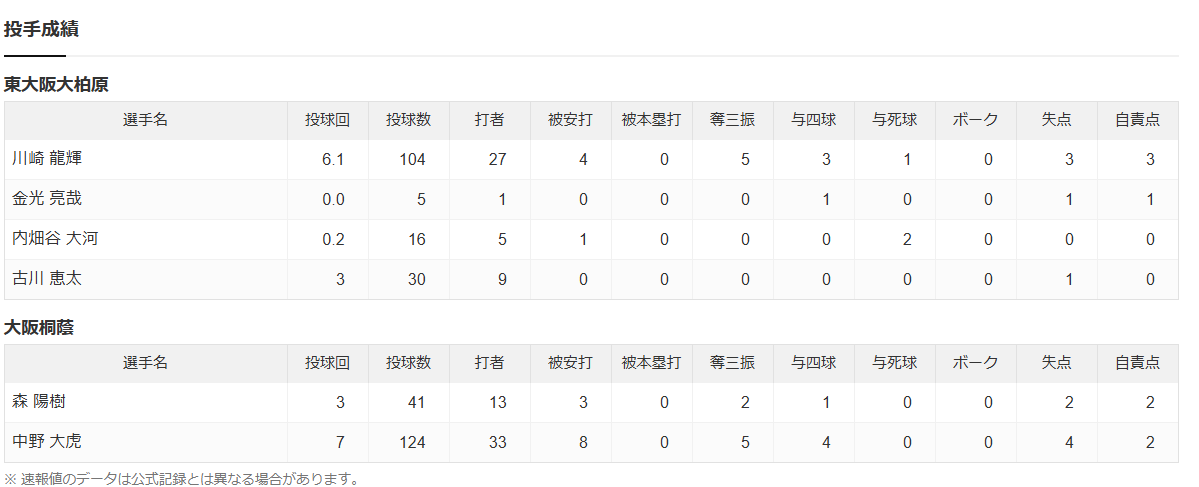Click 選手名 header in 東大阪大柏原 table

pos(145,120)
